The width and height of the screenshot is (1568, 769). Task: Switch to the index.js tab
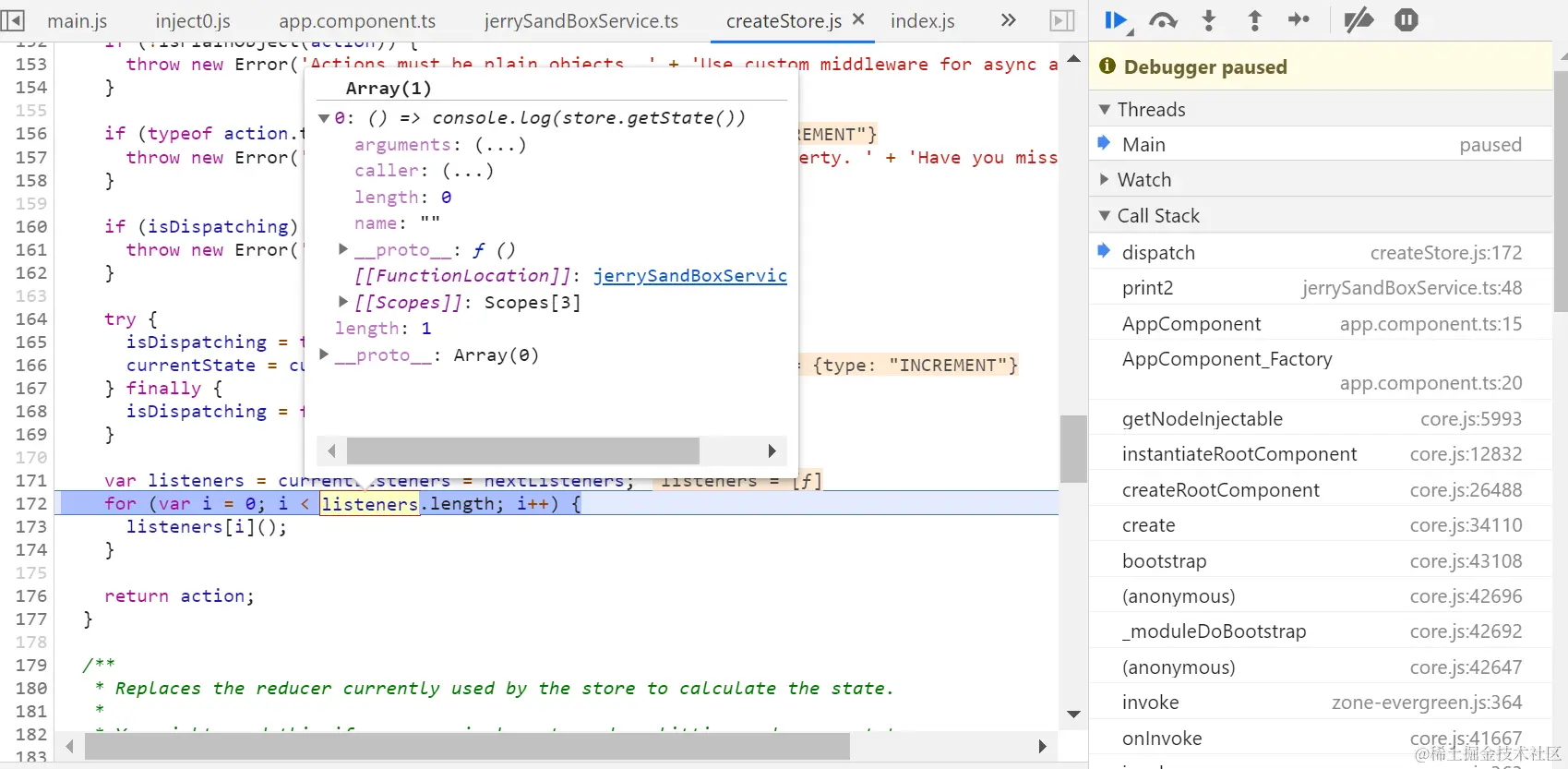(923, 20)
